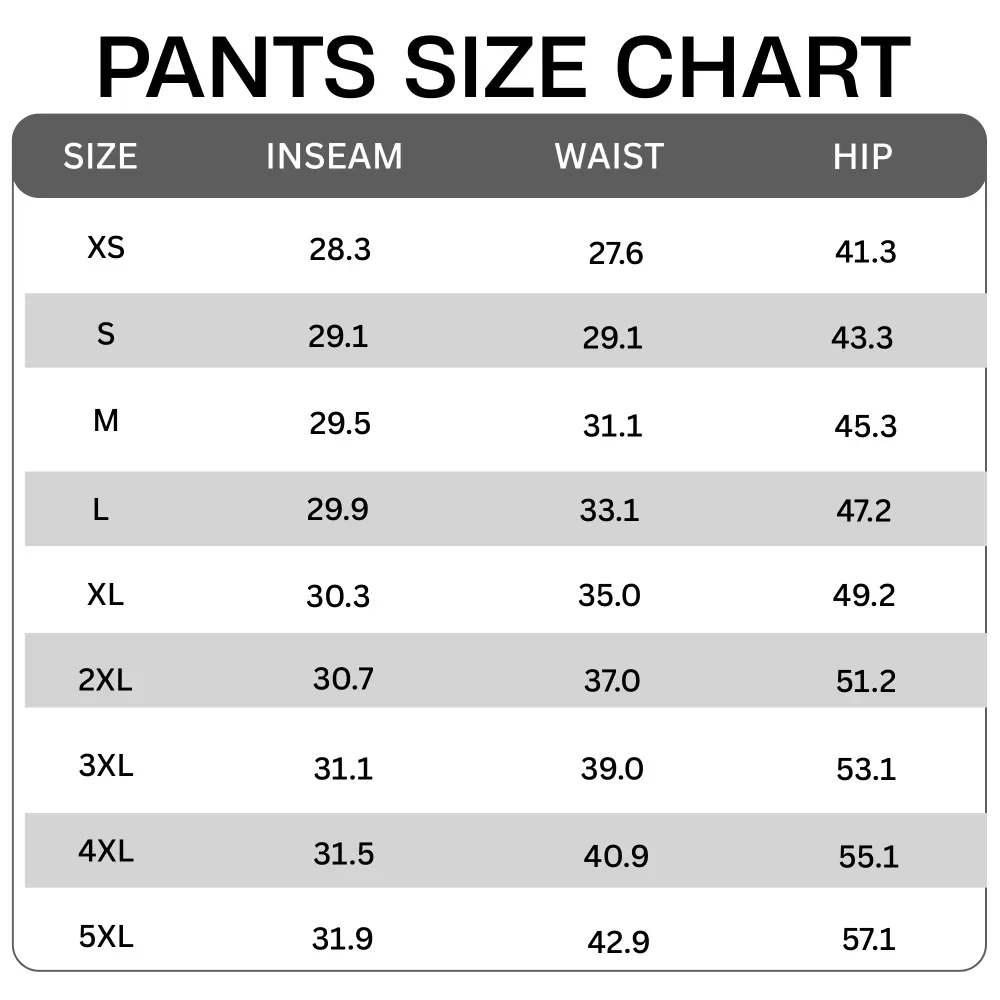The height and width of the screenshot is (1000, 1000).
Task: Click the INSEAM column header
Action: 334,157
